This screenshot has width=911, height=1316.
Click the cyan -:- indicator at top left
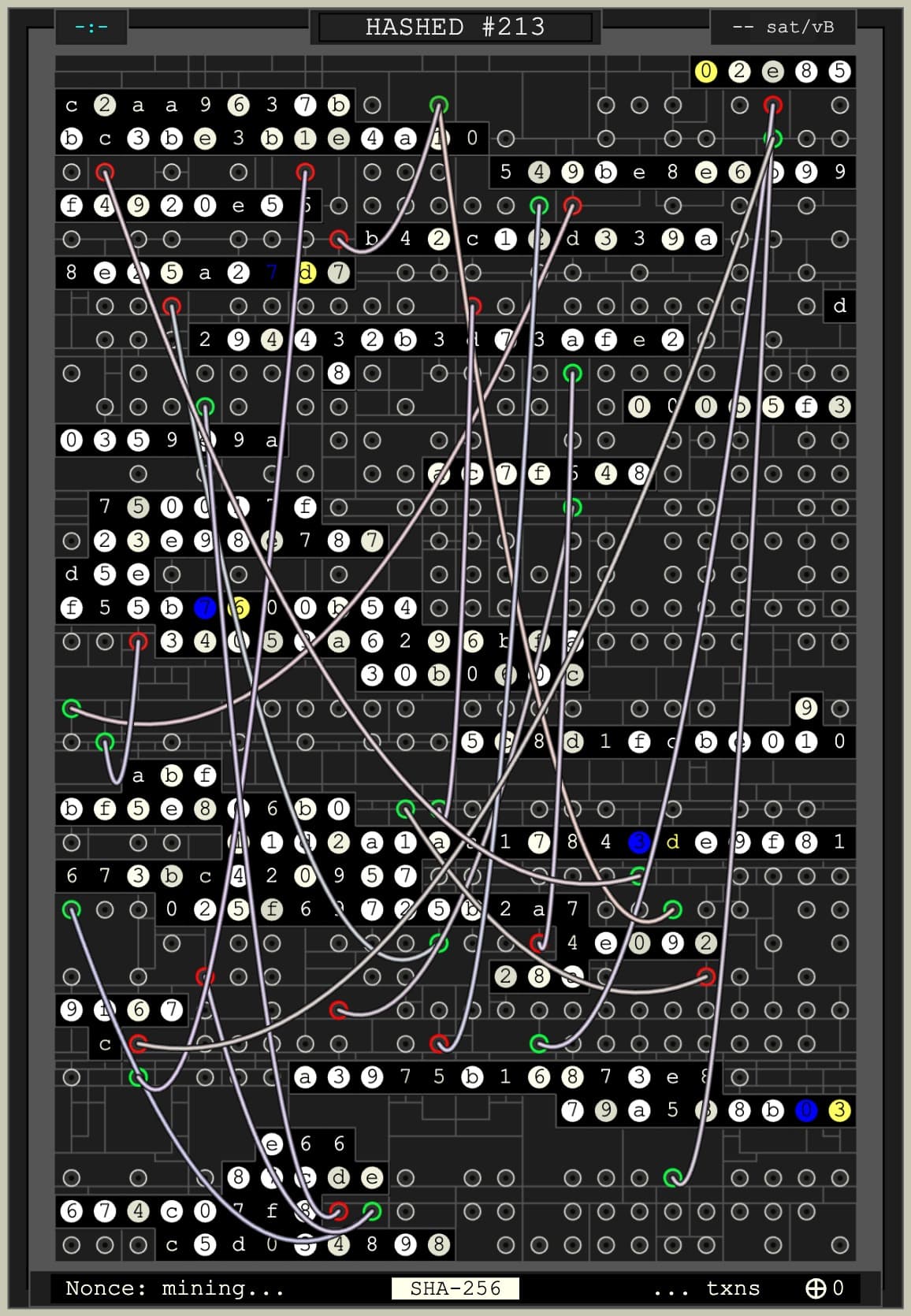91,27
